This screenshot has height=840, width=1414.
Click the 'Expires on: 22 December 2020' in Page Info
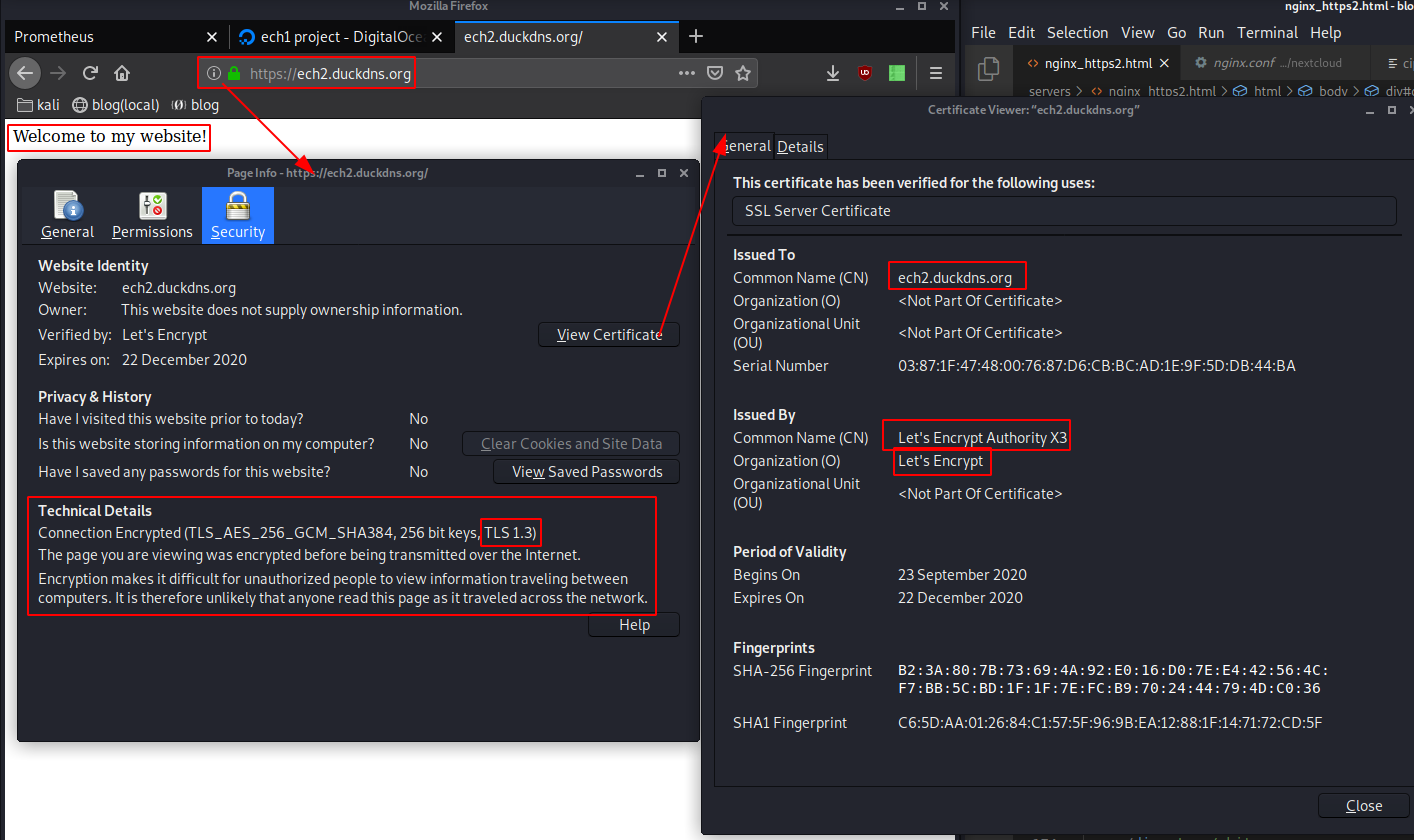tap(143, 360)
